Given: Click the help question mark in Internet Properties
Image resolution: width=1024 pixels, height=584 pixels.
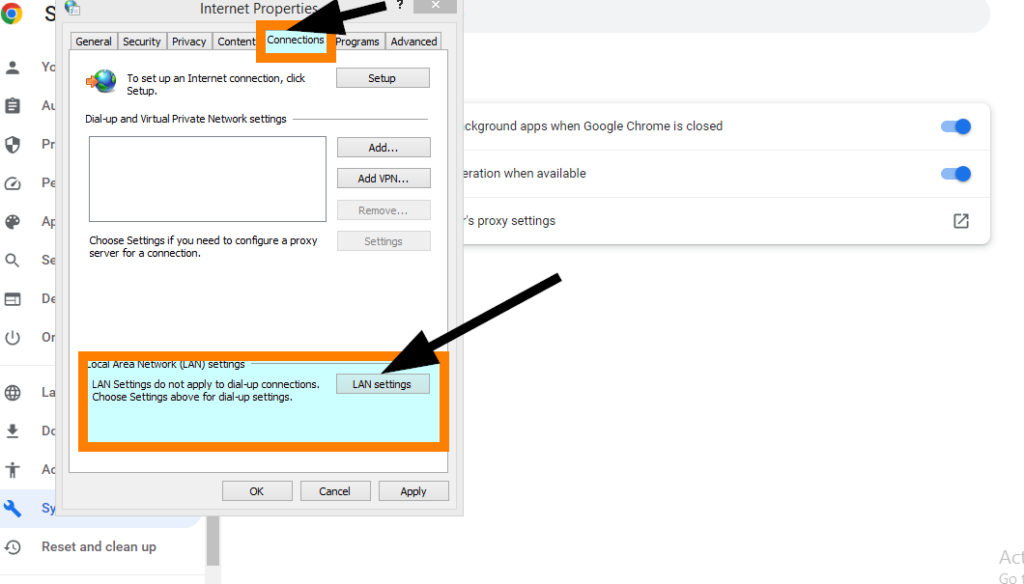Looking at the screenshot, I should (x=399, y=5).
